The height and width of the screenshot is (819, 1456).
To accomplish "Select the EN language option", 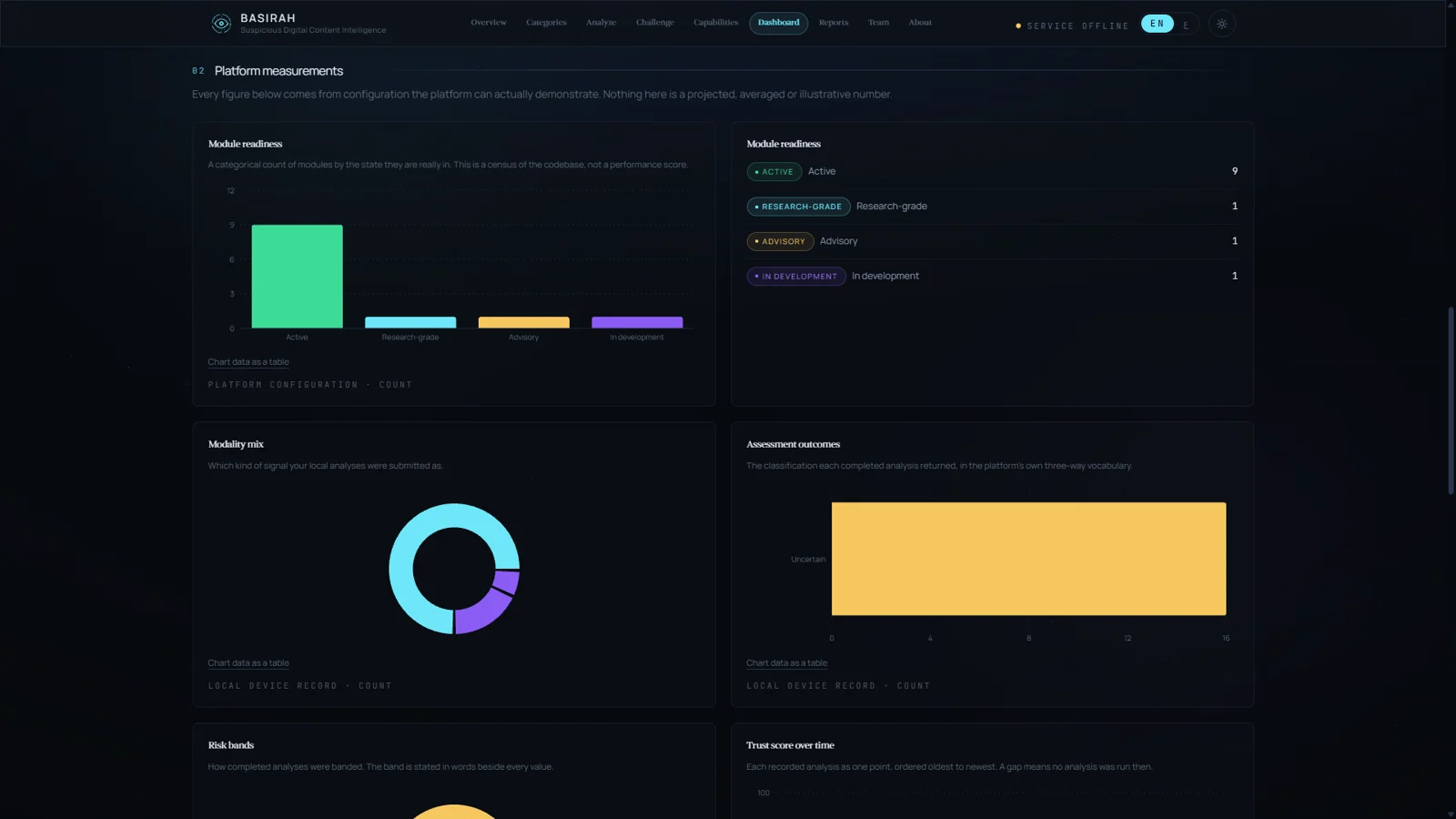I will click(1157, 25).
